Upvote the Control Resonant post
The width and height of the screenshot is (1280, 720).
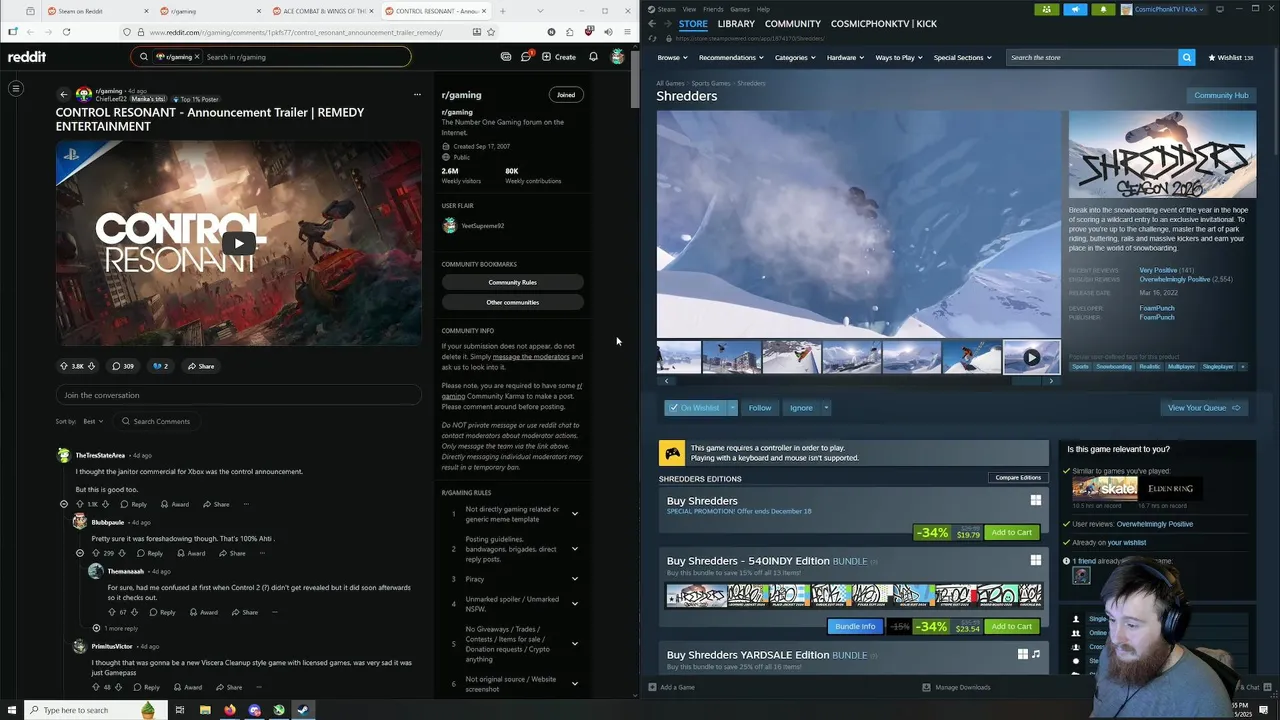(64, 366)
